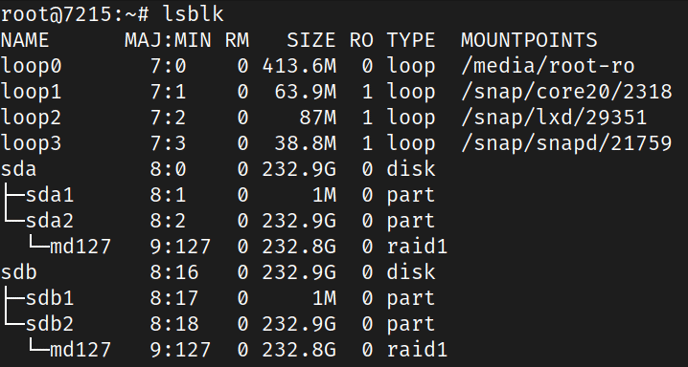
Task: Click the MOUNTPOINTS column header
Action: 529,40
